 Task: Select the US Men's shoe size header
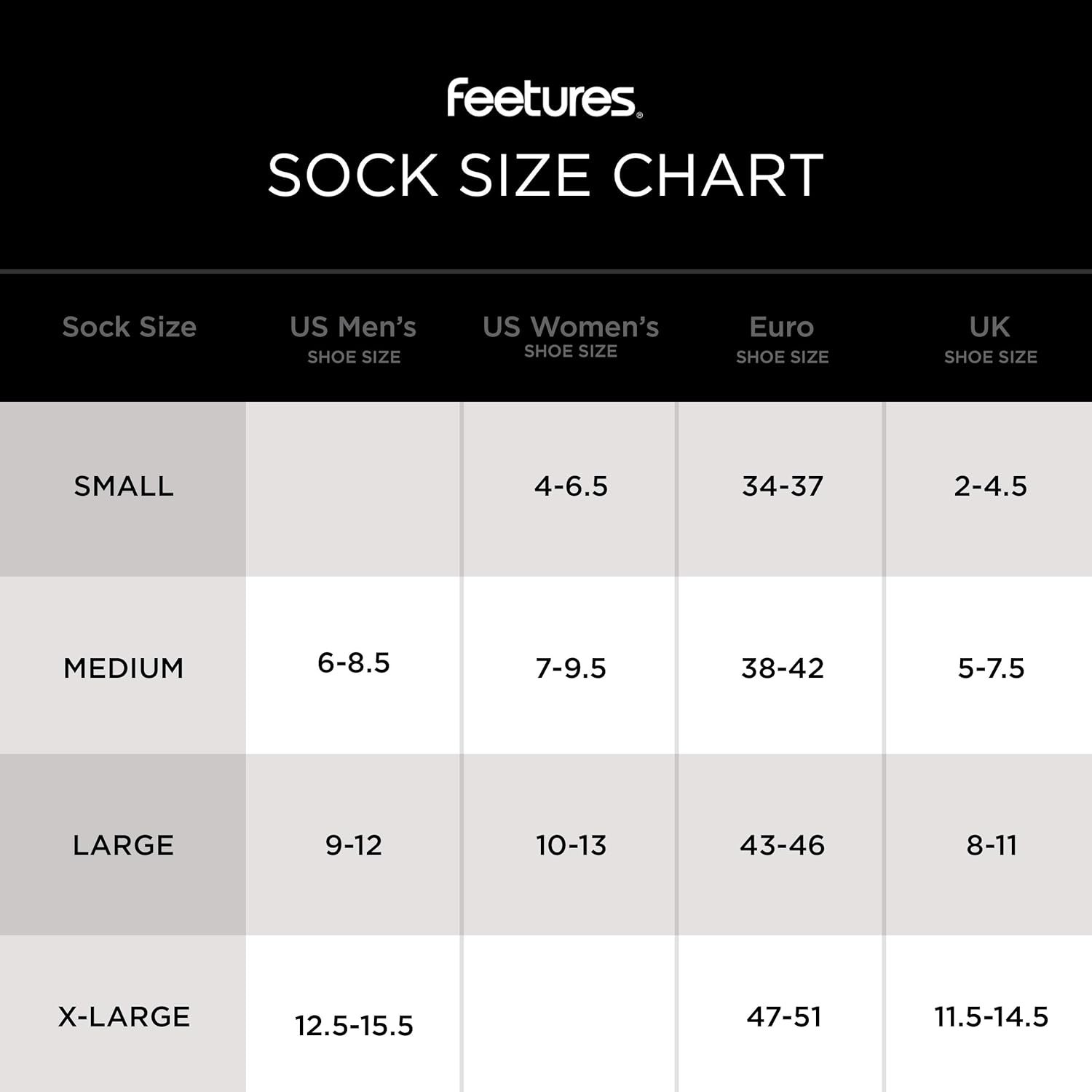(353, 337)
